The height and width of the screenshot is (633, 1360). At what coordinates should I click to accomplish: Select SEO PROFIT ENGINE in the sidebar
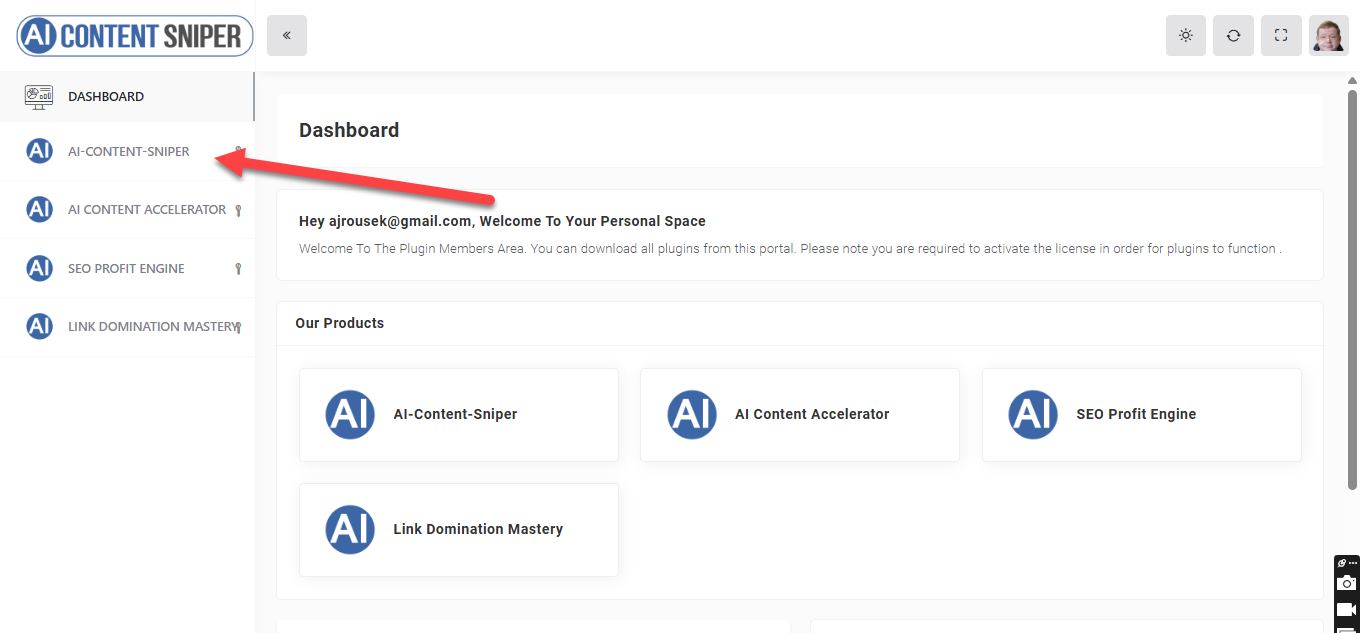[x=127, y=268]
